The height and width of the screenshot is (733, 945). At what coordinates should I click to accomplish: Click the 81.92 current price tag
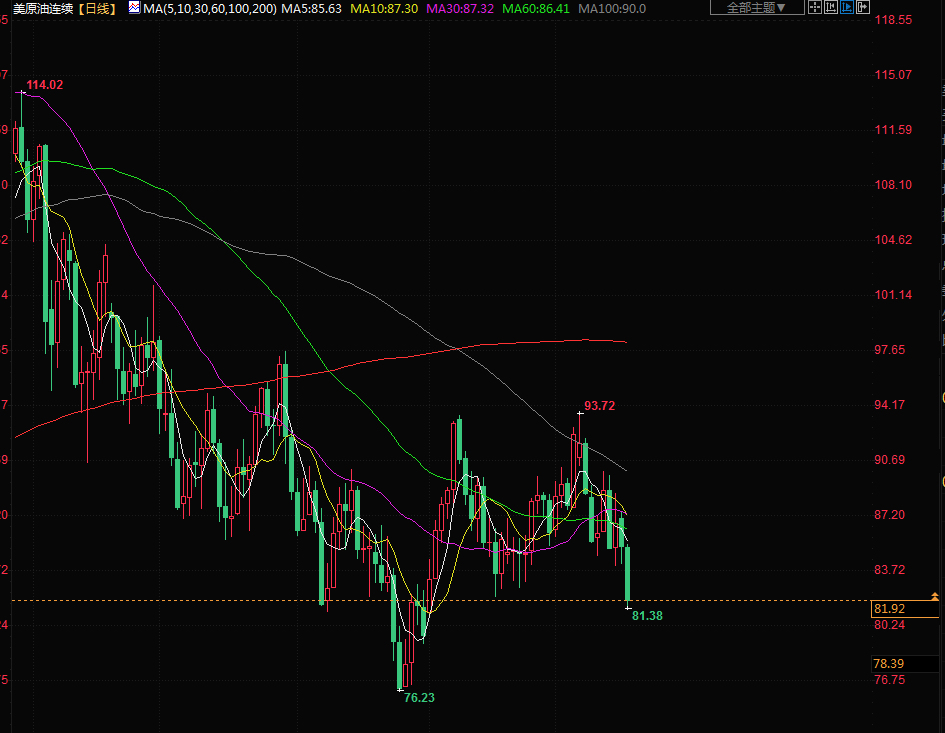coord(889,609)
